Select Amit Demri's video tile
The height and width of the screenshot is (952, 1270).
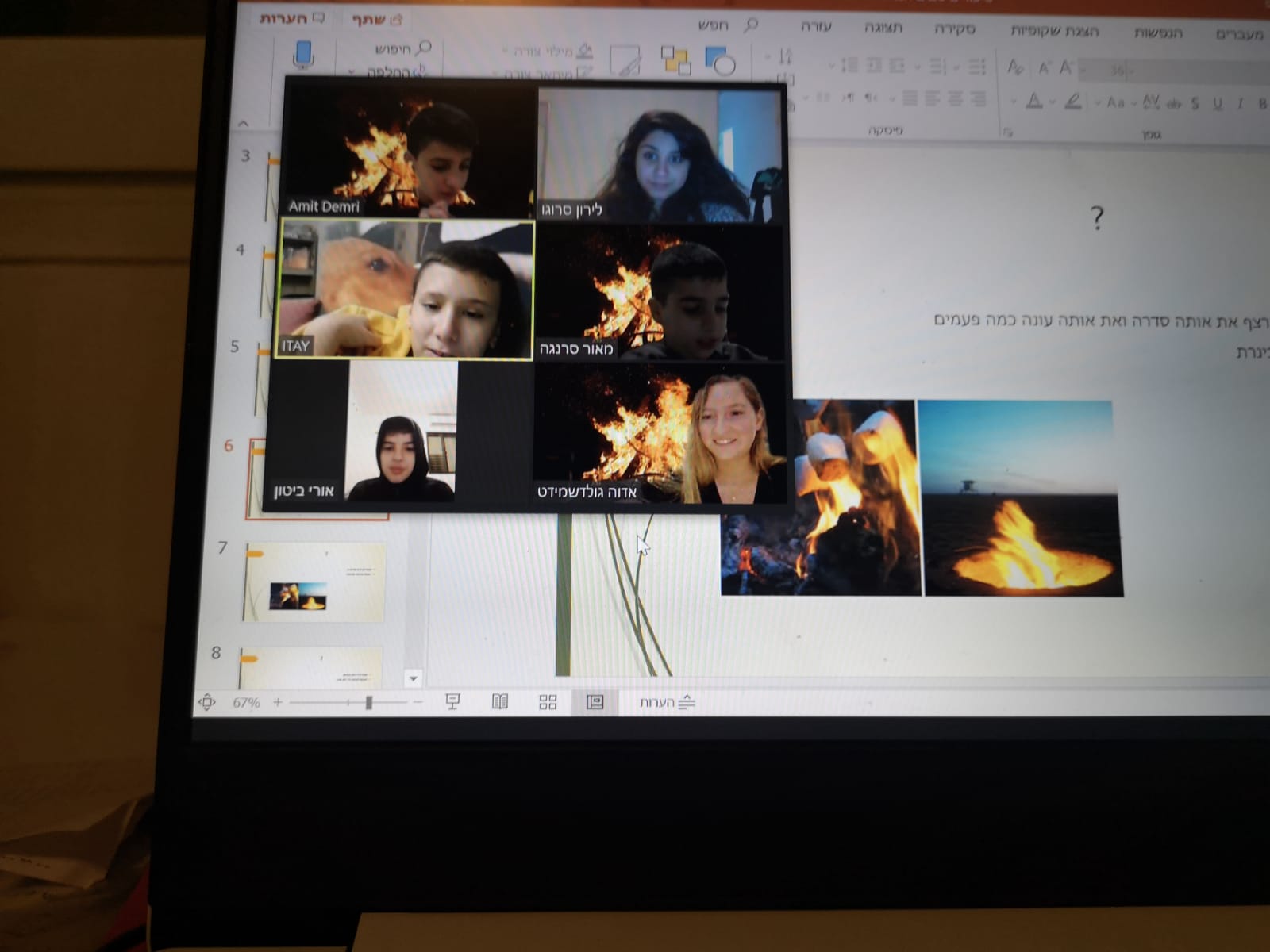pos(408,151)
